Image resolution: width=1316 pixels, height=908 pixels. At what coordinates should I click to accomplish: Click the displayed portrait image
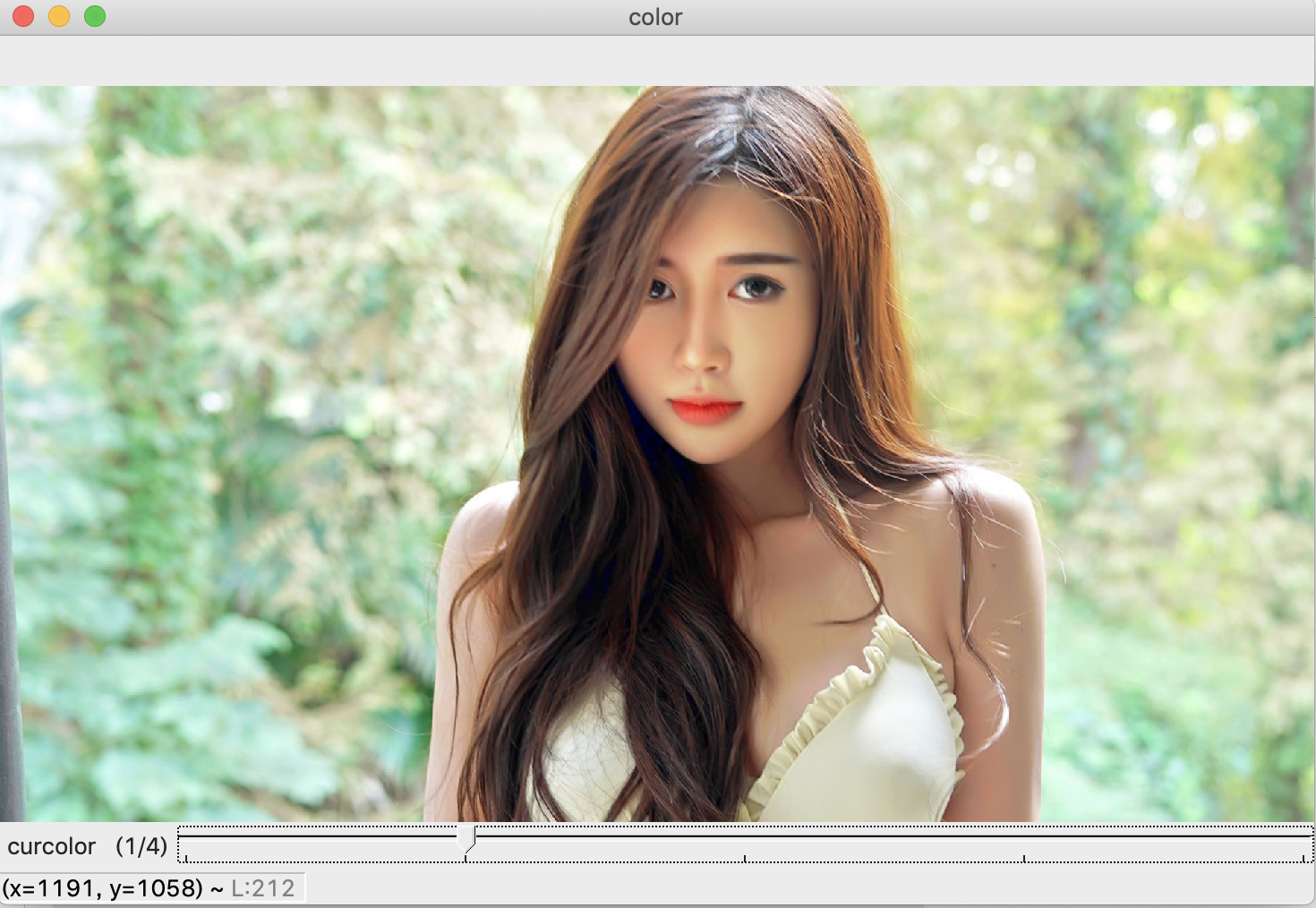point(657,454)
